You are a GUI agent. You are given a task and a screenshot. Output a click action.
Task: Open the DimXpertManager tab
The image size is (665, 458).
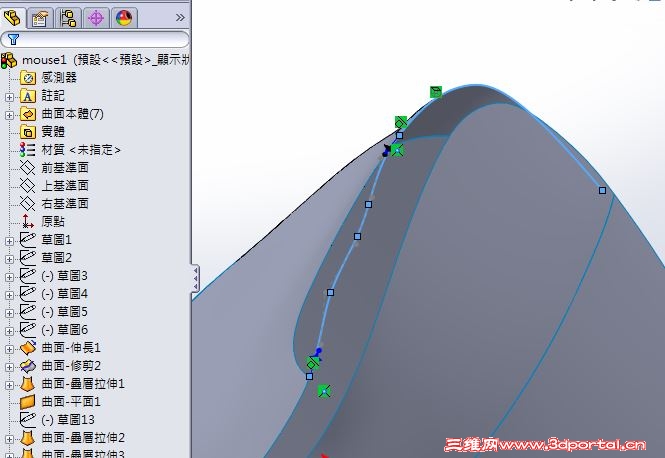(x=96, y=18)
